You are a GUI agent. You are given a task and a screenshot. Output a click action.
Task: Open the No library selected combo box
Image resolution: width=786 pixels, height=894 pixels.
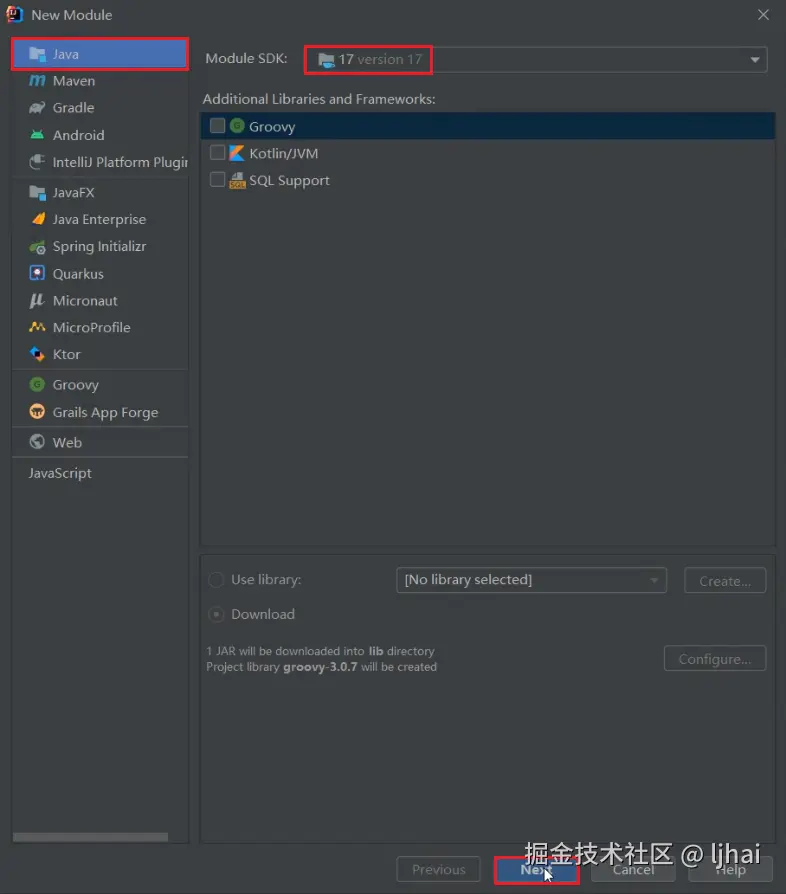531,580
